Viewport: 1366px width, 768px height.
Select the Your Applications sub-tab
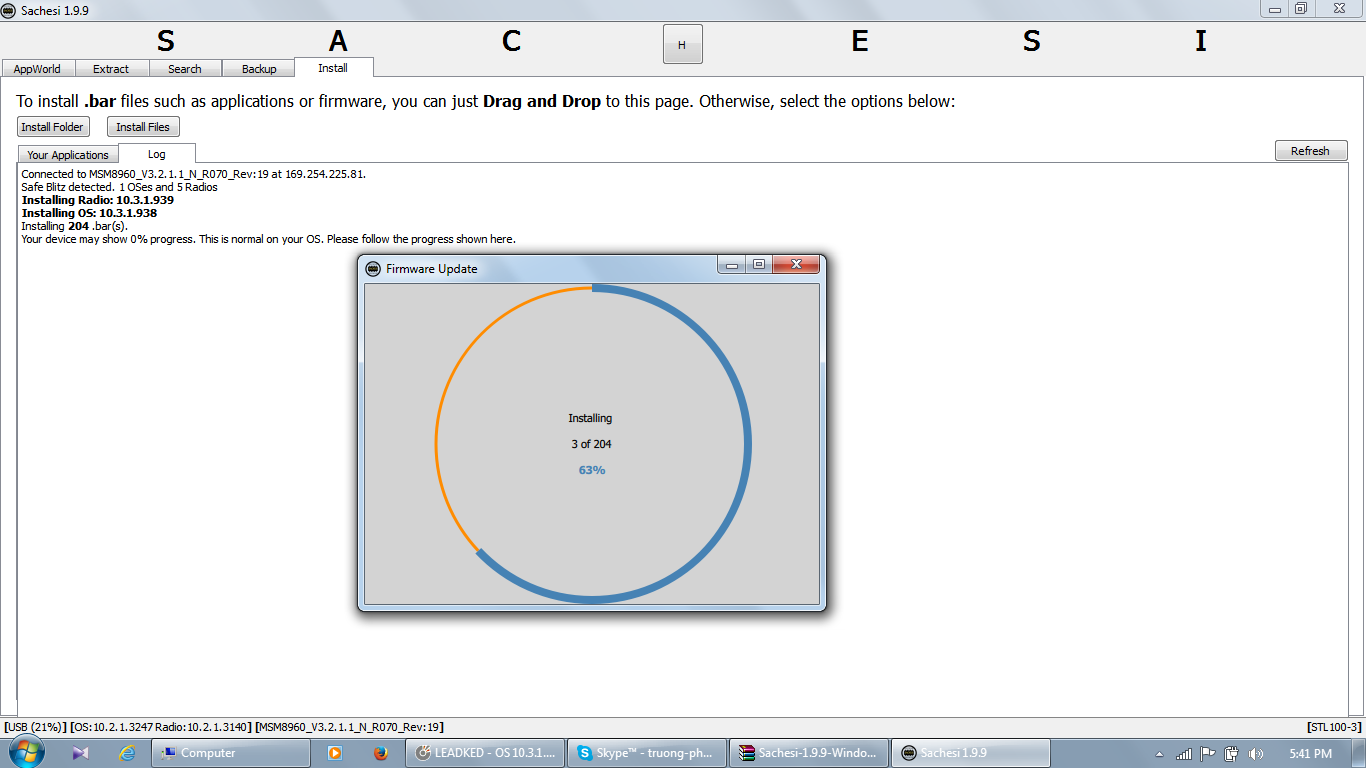click(x=68, y=155)
